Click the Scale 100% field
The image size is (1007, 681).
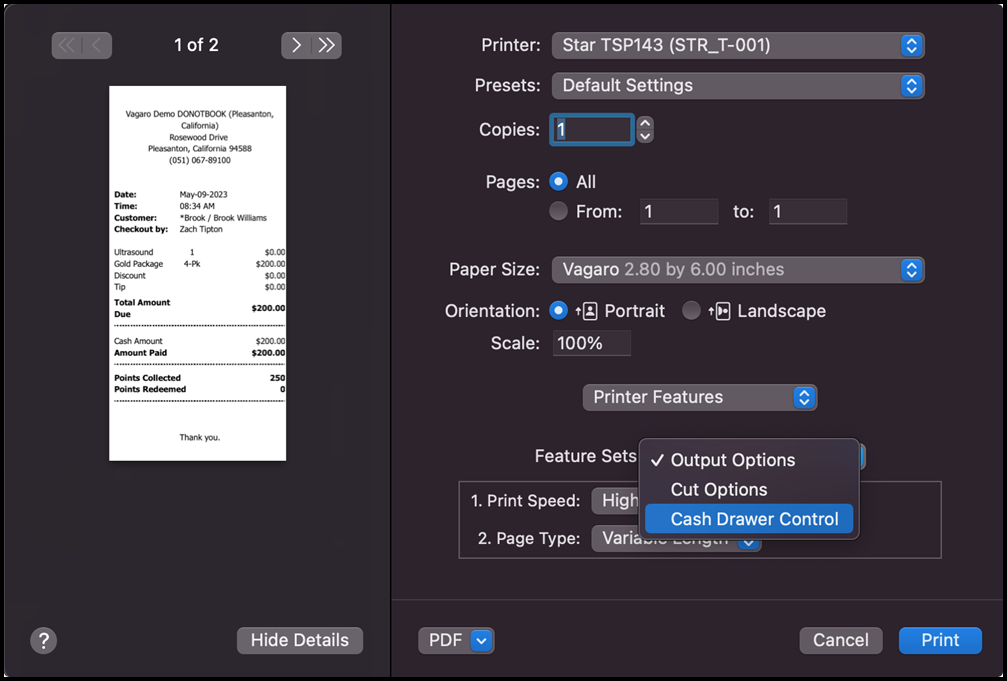[x=591, y=343]
